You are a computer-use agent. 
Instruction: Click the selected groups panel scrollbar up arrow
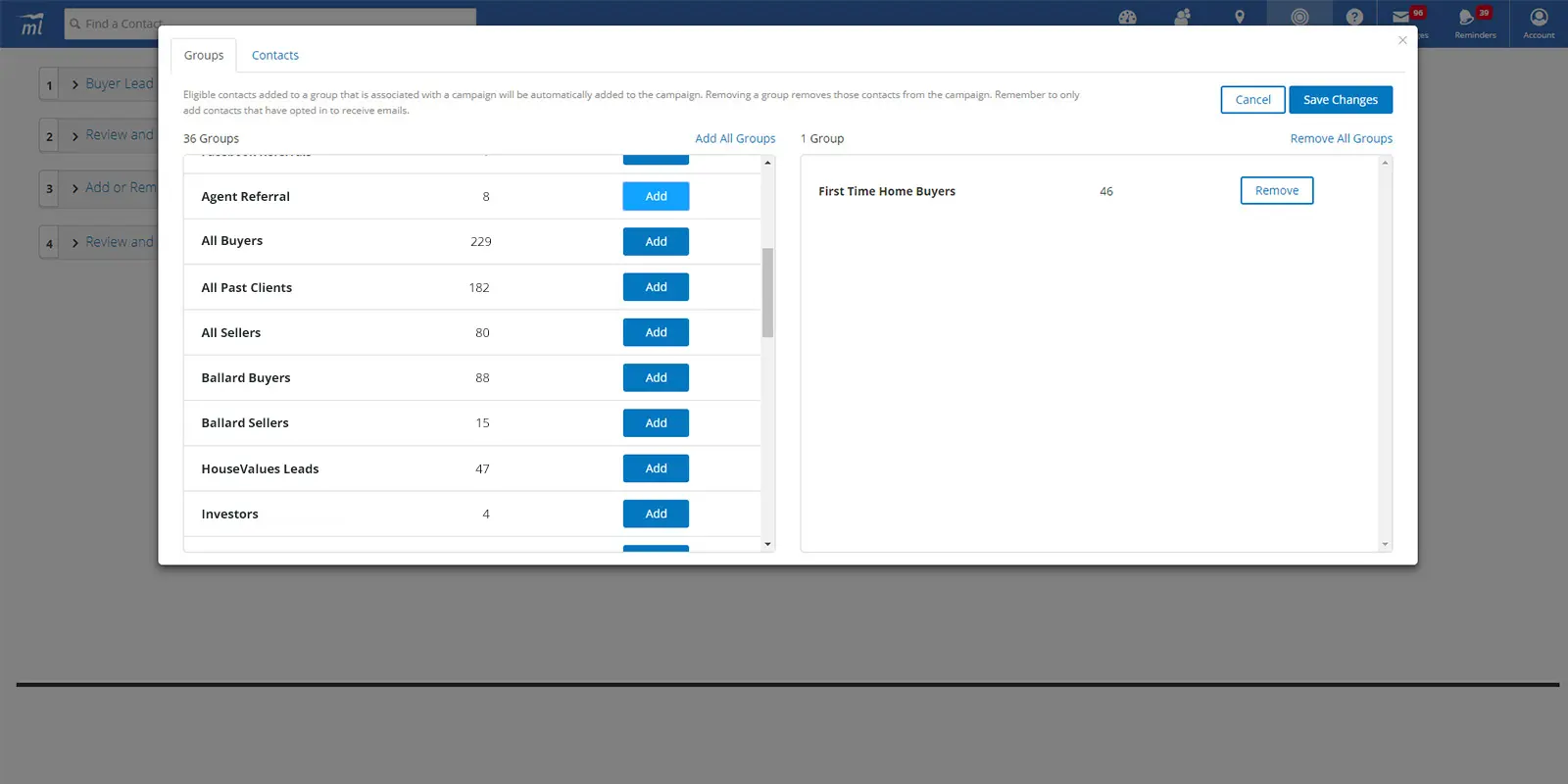click(1385, 163)
